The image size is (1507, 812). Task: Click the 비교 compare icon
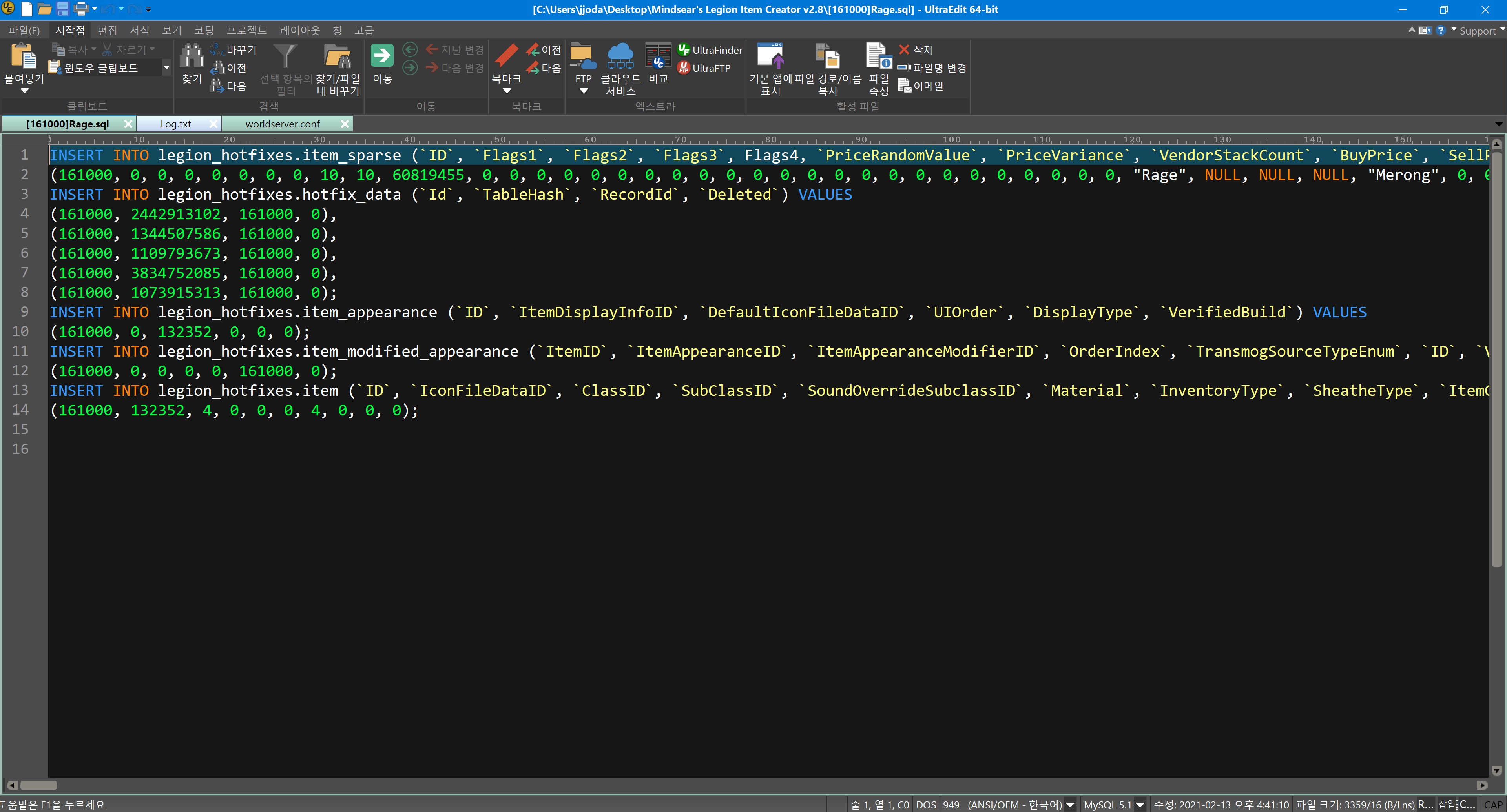(x=658, y=56)
